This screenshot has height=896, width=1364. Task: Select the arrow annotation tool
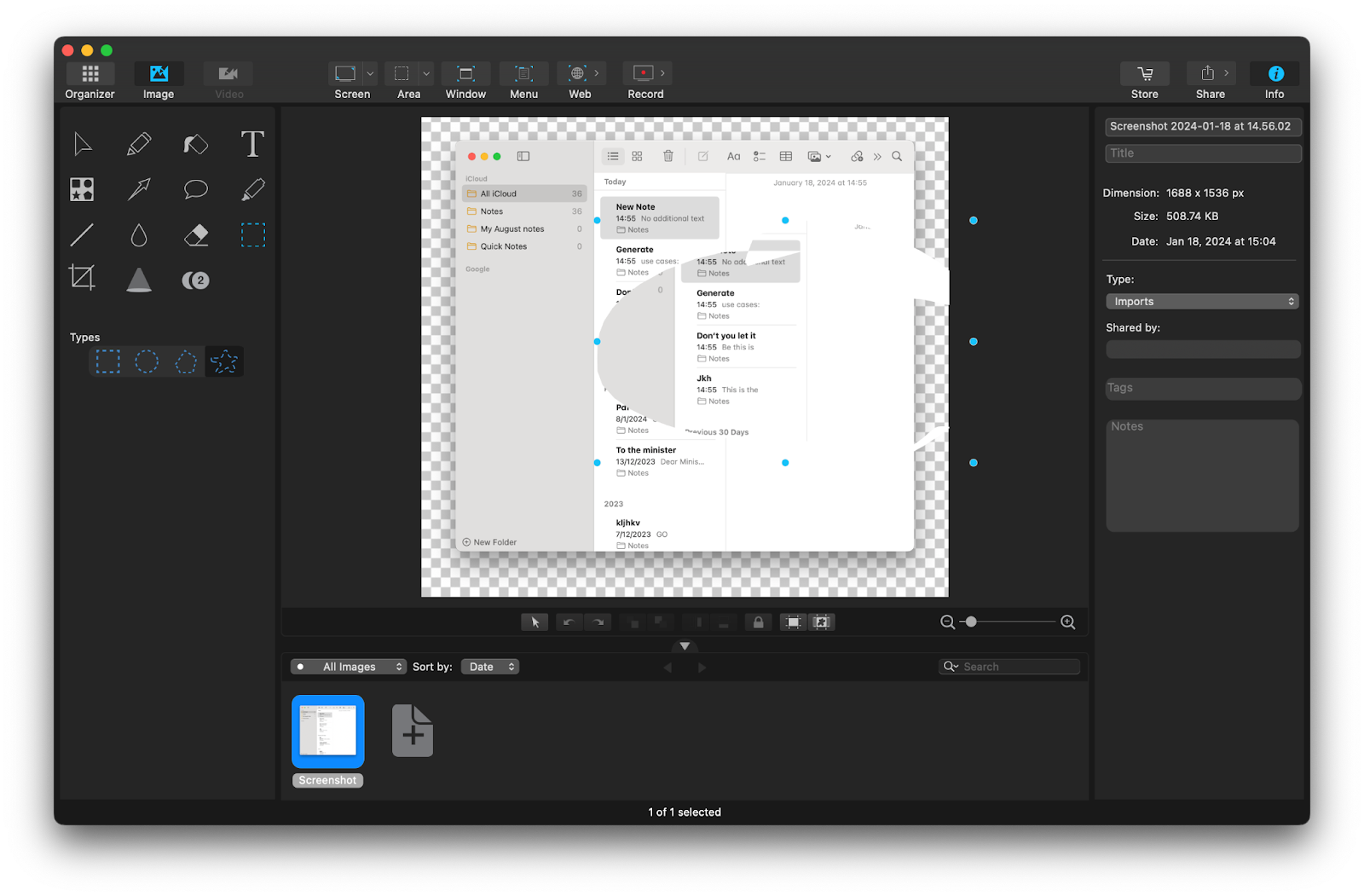138,188
